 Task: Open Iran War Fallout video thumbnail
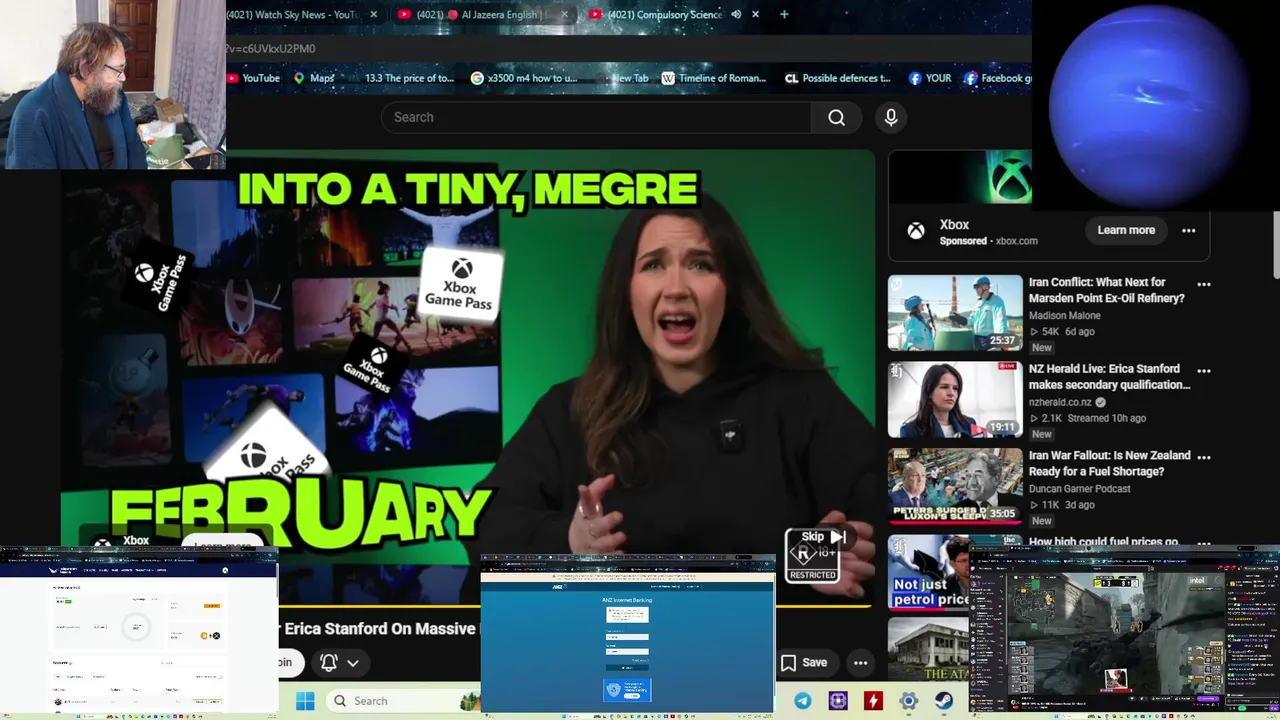coord(955,485)
